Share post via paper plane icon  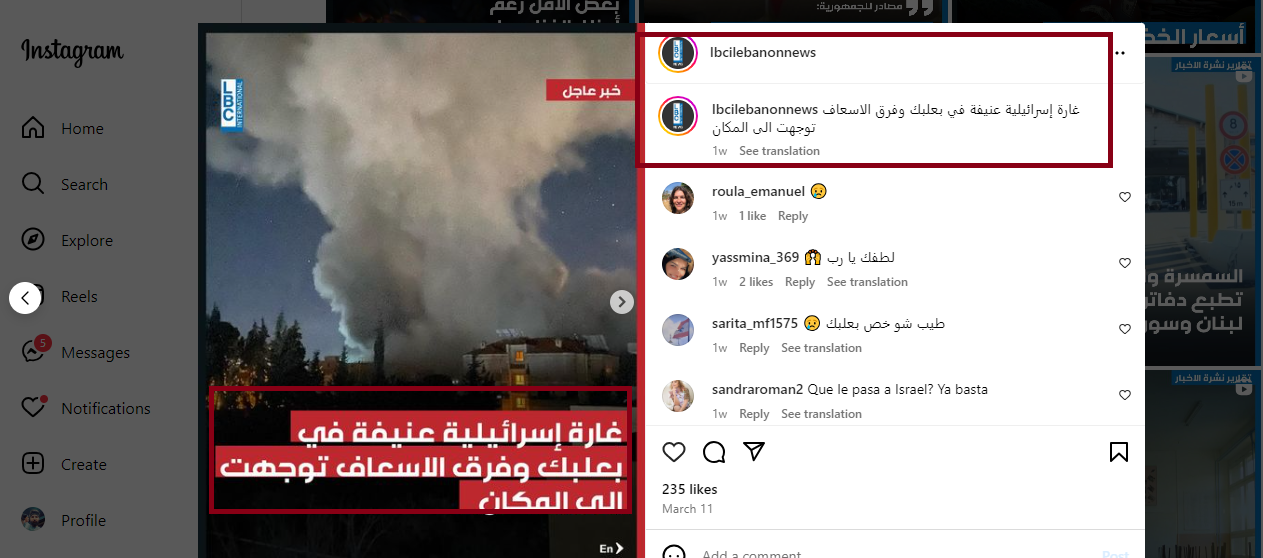tap(754, 452)
